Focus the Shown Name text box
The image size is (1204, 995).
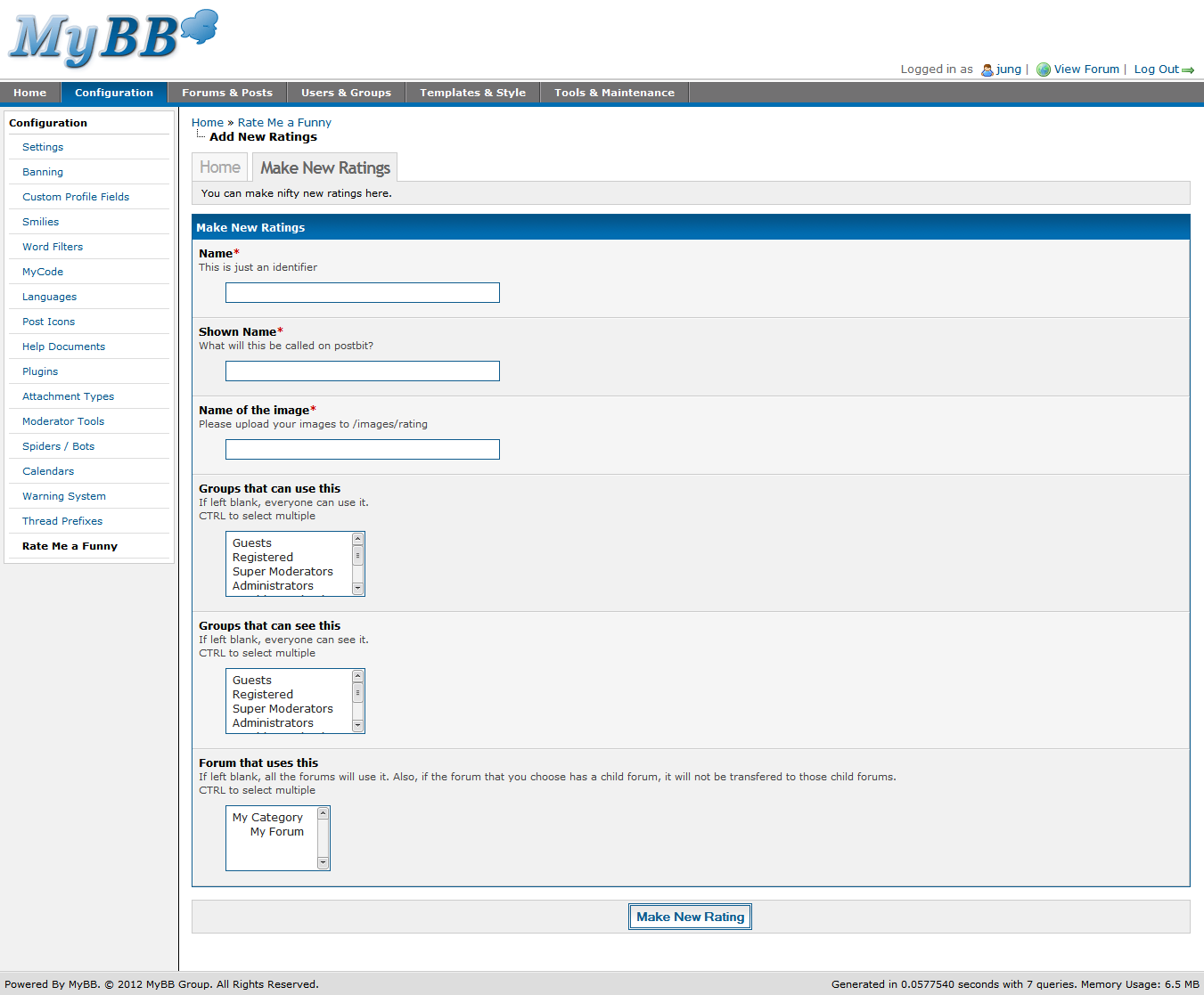[362, 371]
